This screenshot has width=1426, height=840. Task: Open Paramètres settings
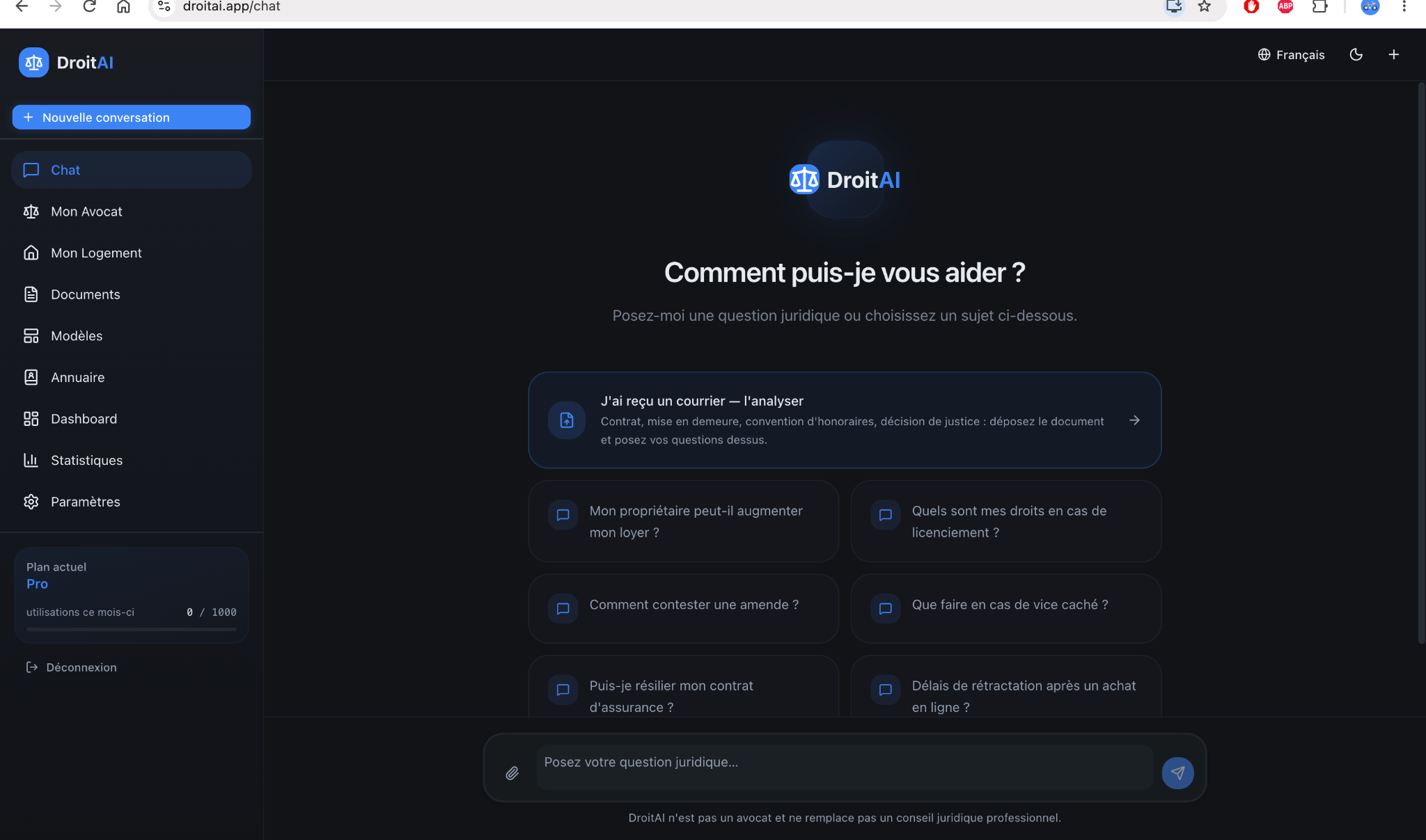coord(131,502)
